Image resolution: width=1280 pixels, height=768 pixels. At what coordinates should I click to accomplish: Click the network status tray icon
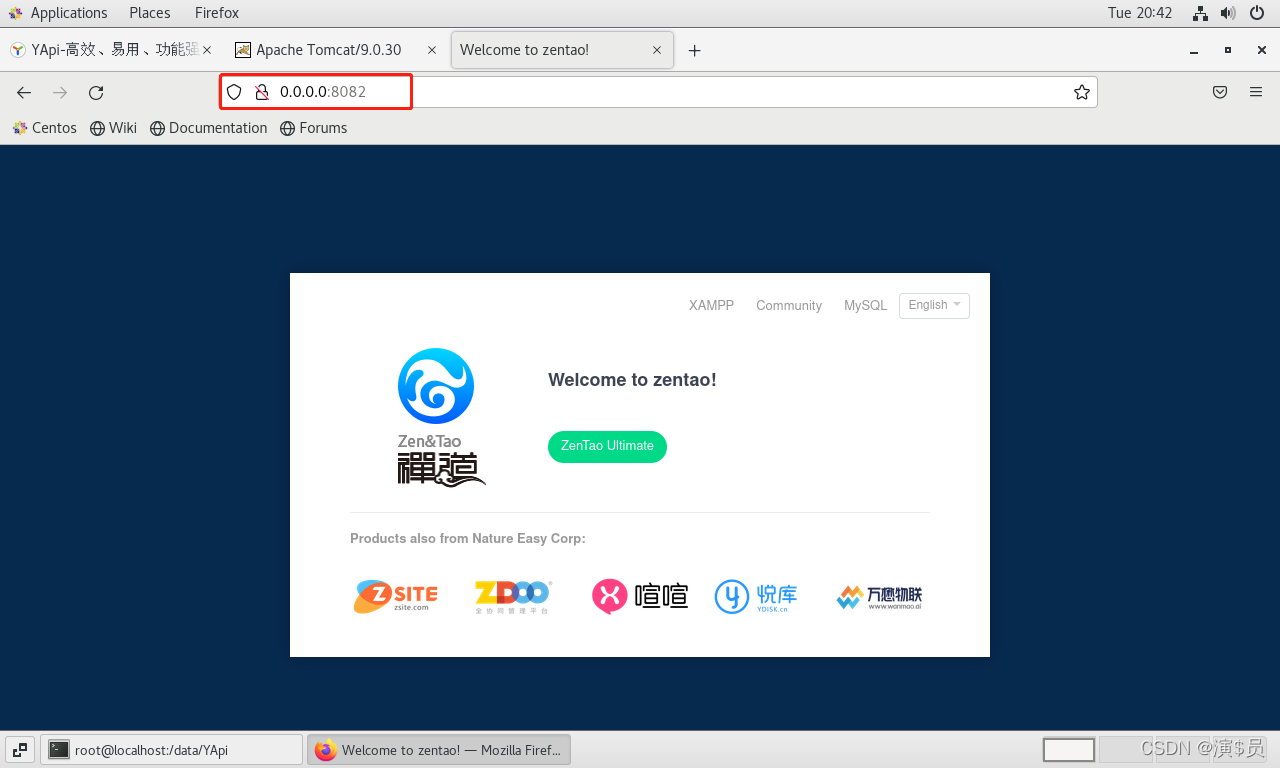click(x=1201, y=13)
